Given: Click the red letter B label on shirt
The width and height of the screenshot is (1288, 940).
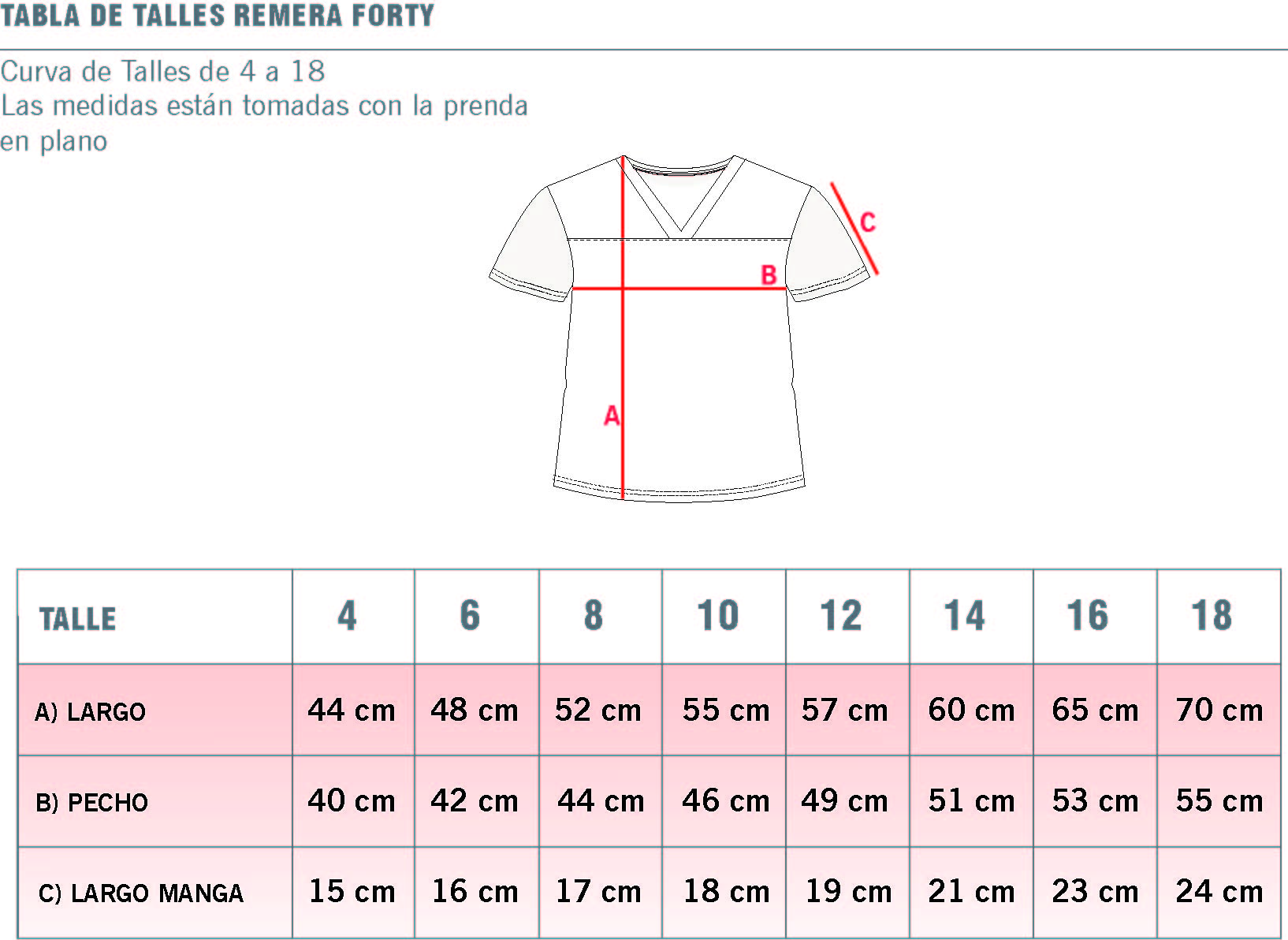Looking at the screenshot, I should 769,275.
